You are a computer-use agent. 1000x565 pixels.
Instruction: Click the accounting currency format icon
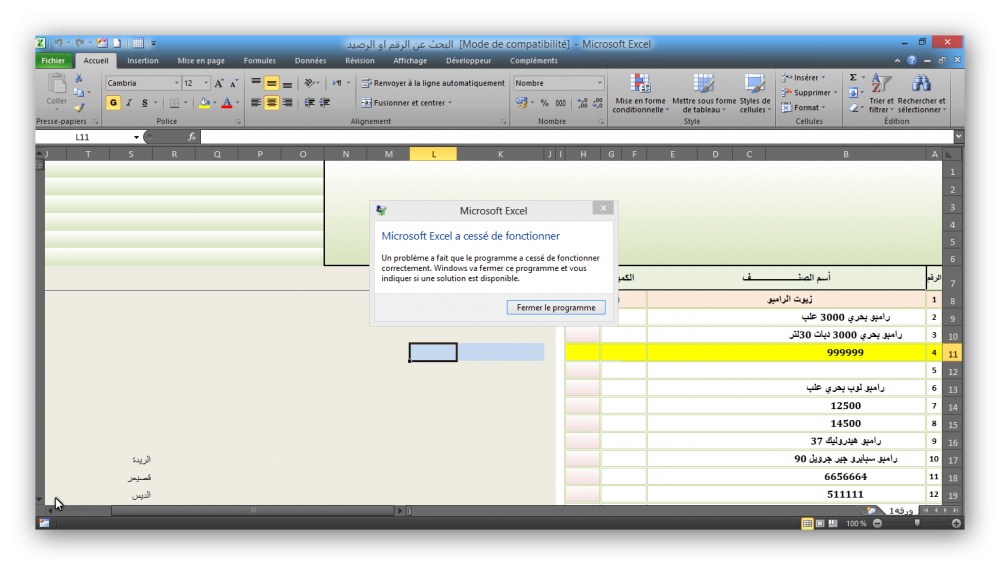click(x=522, y=103)
